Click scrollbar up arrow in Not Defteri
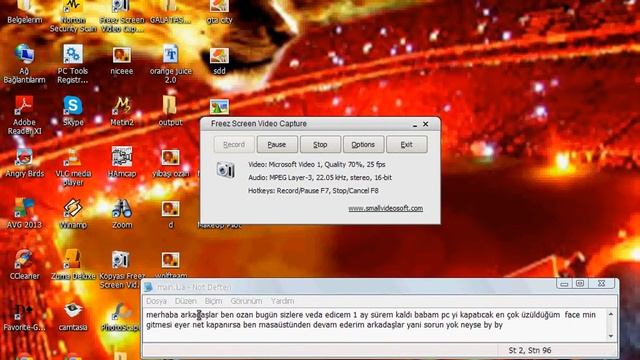The image size is (640, 360). tap(611, 314)
